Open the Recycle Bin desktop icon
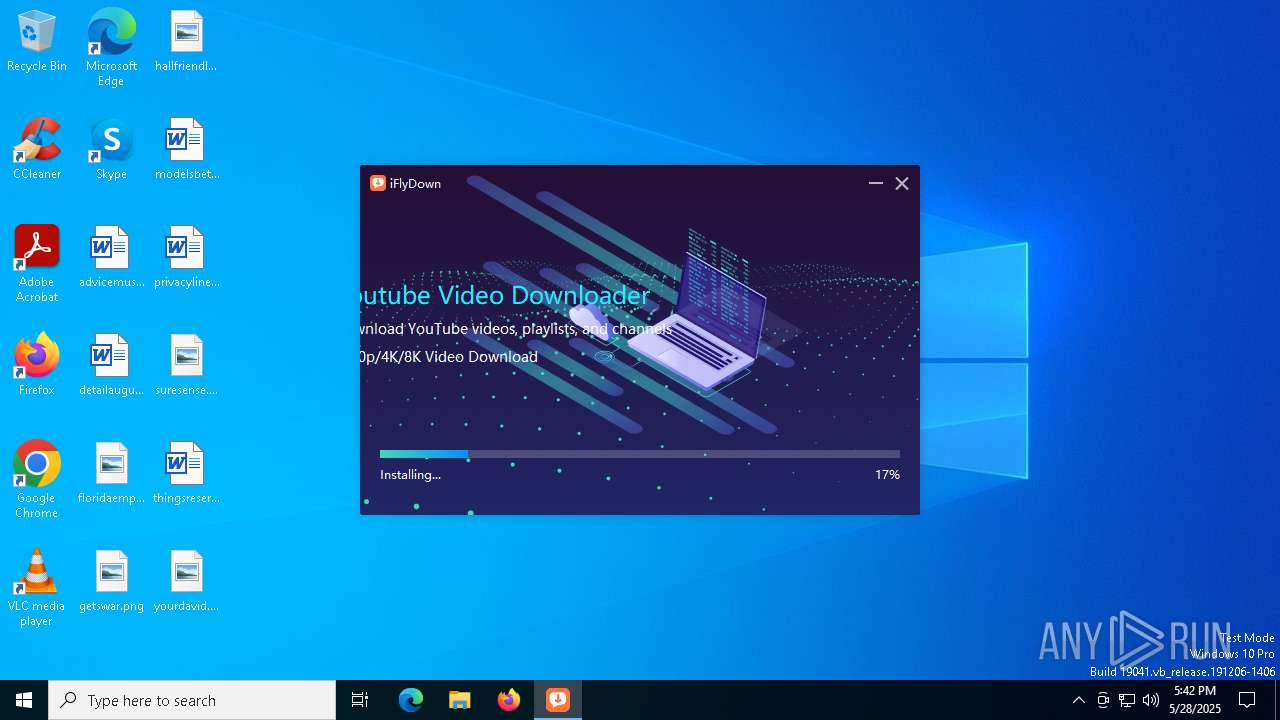This screenshot has width=1280, height=720. (x=37, y=42)
